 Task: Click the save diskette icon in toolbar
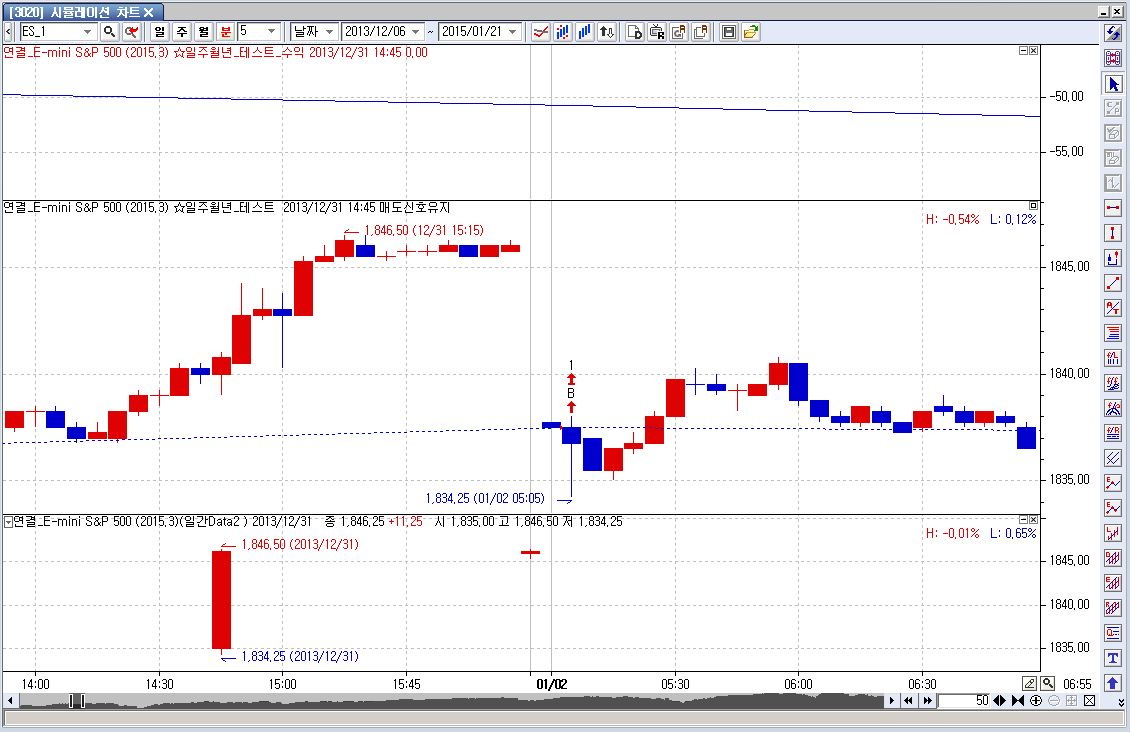(729, 32)
